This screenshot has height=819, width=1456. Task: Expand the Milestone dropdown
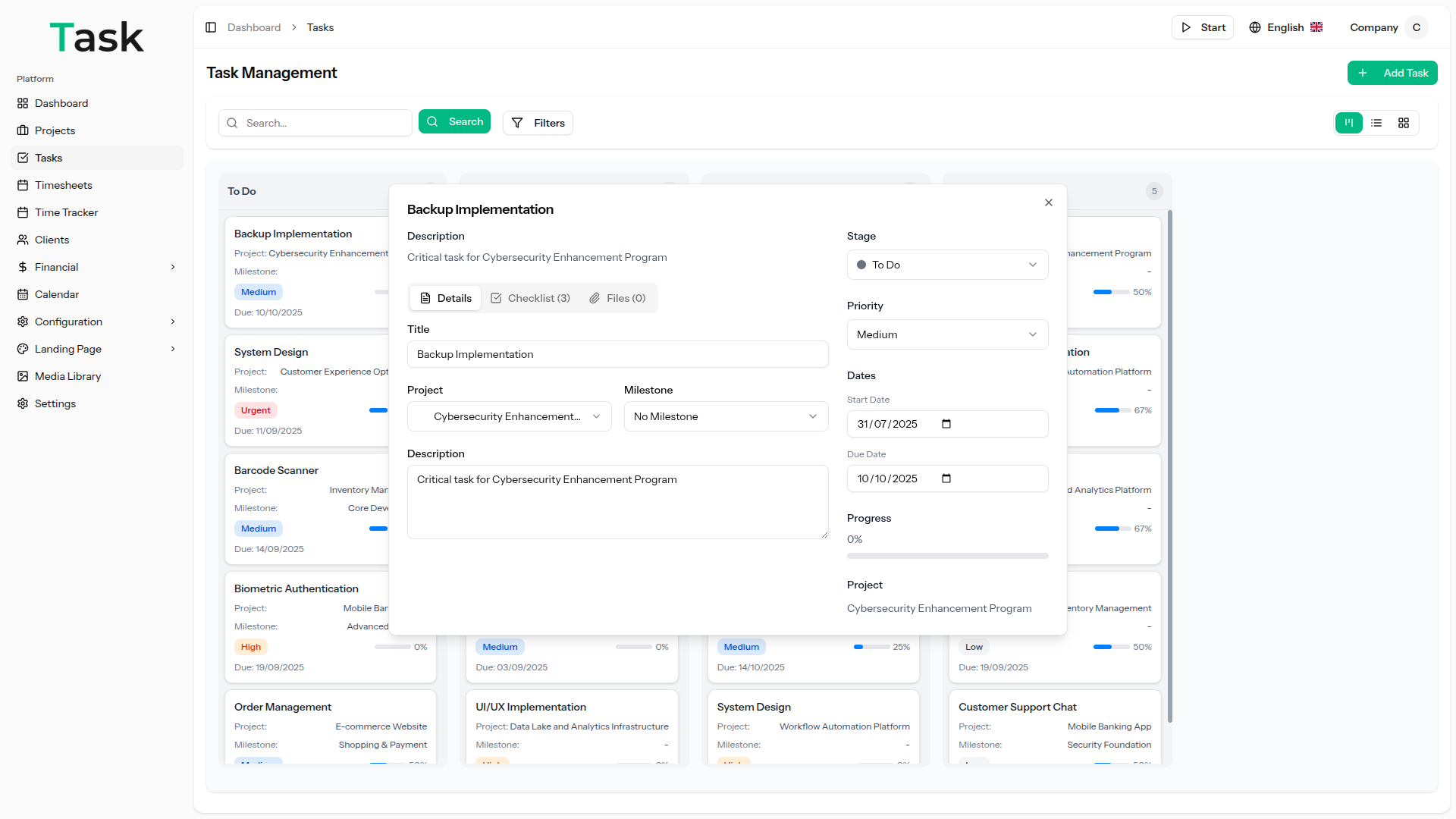point(726,416)
